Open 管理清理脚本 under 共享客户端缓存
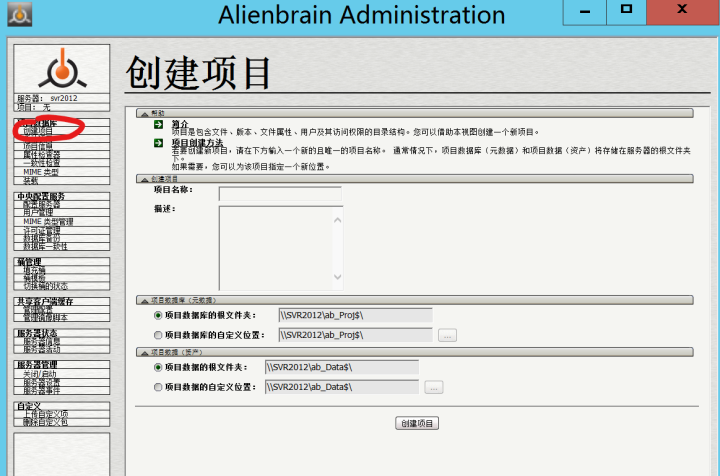This screenshot has width=720, height=476. tap(45, 318)
